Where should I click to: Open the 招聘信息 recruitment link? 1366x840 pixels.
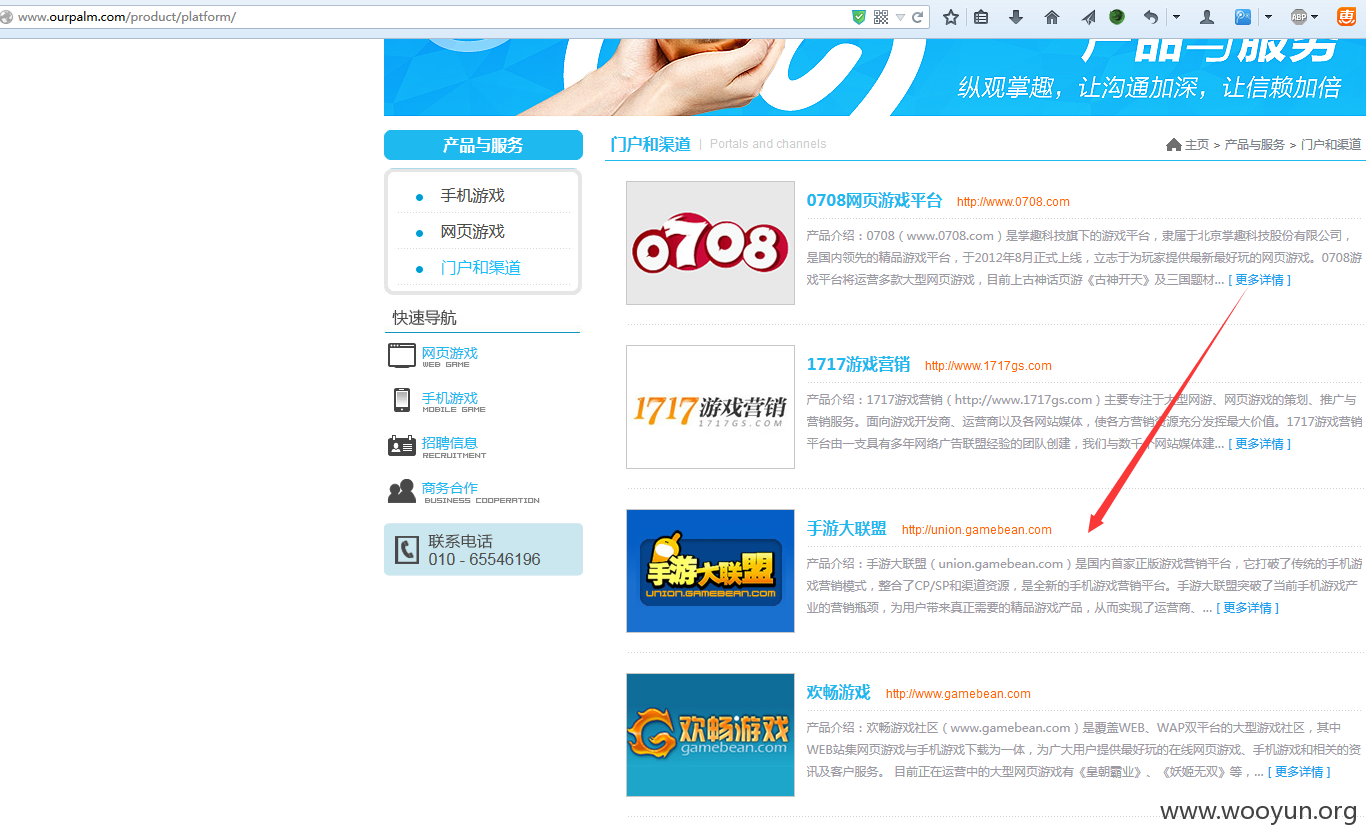[x=449, y=443]
